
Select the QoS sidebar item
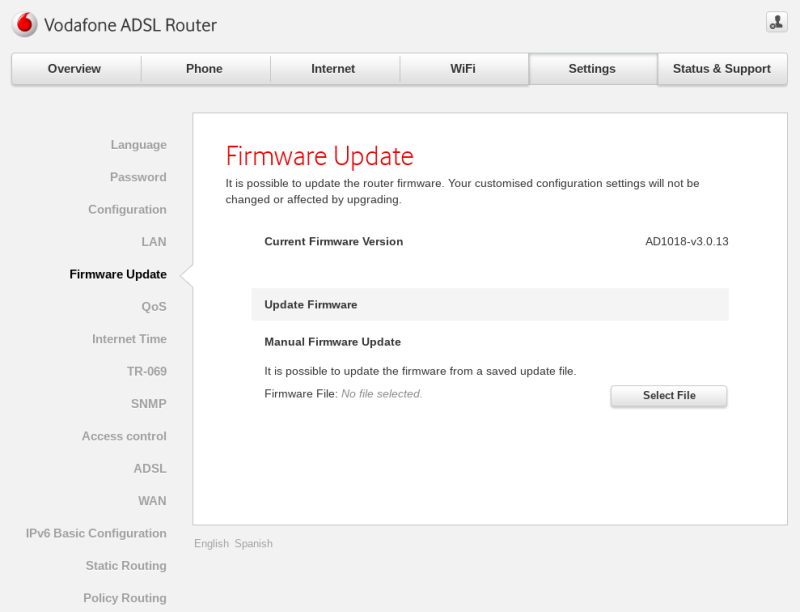pyautogui.click(x=154, y=307)
